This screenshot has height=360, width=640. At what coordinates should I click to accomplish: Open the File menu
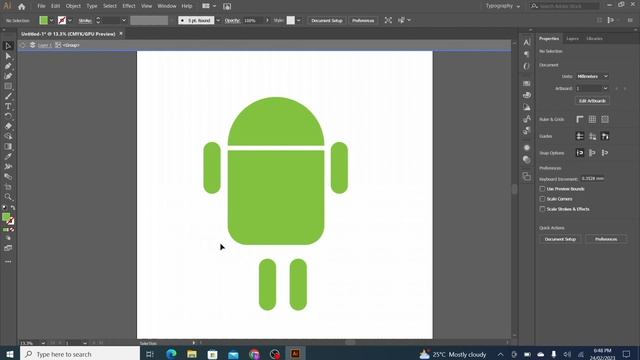41,6
